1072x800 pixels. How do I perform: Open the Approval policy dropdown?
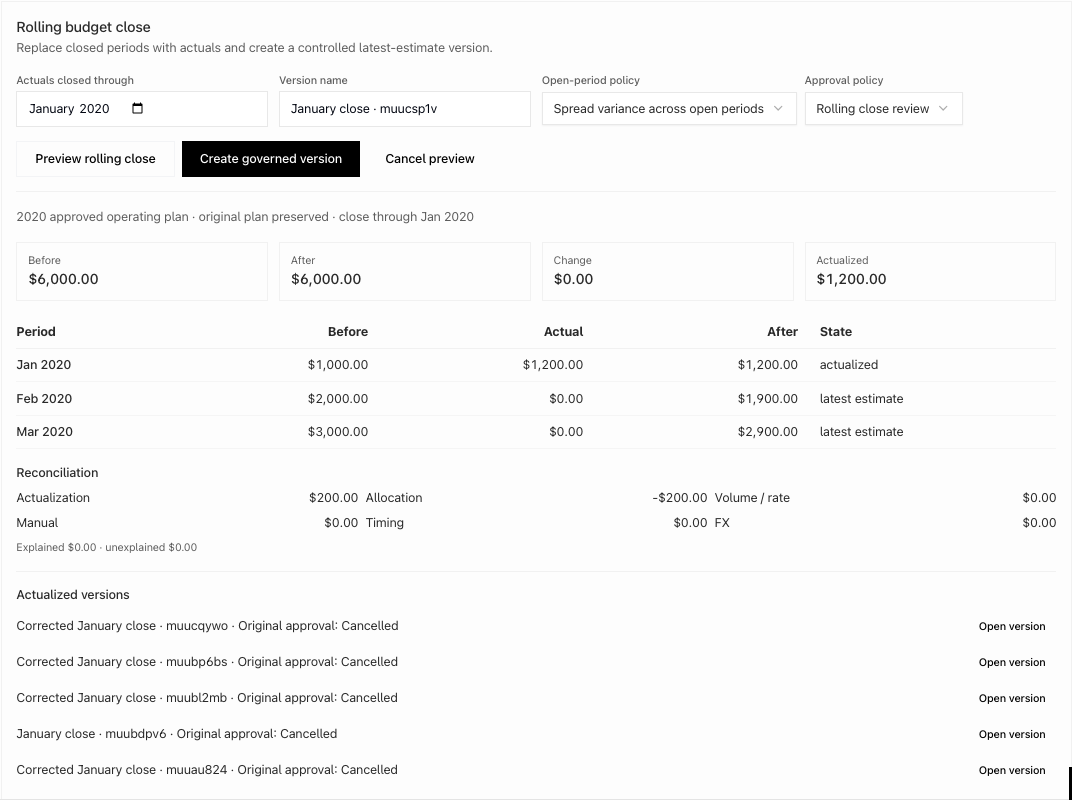[x=883, y=109]
